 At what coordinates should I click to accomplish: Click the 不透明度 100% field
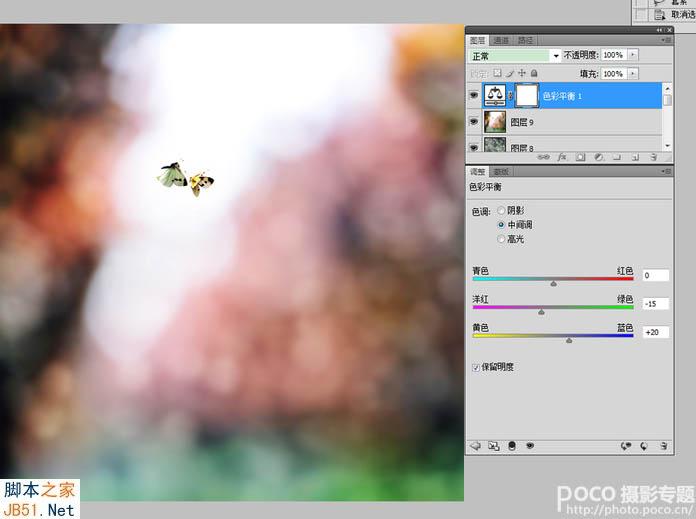pos(613,55)
